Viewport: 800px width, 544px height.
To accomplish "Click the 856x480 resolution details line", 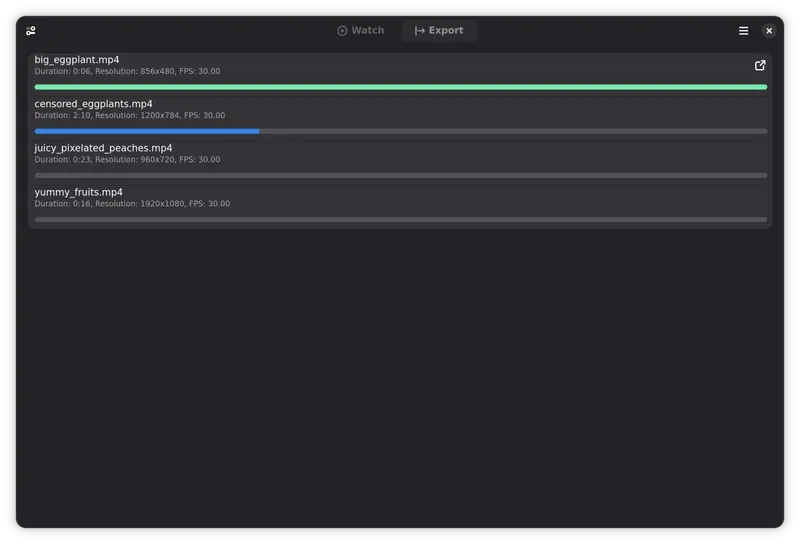I will pos(127,72).
